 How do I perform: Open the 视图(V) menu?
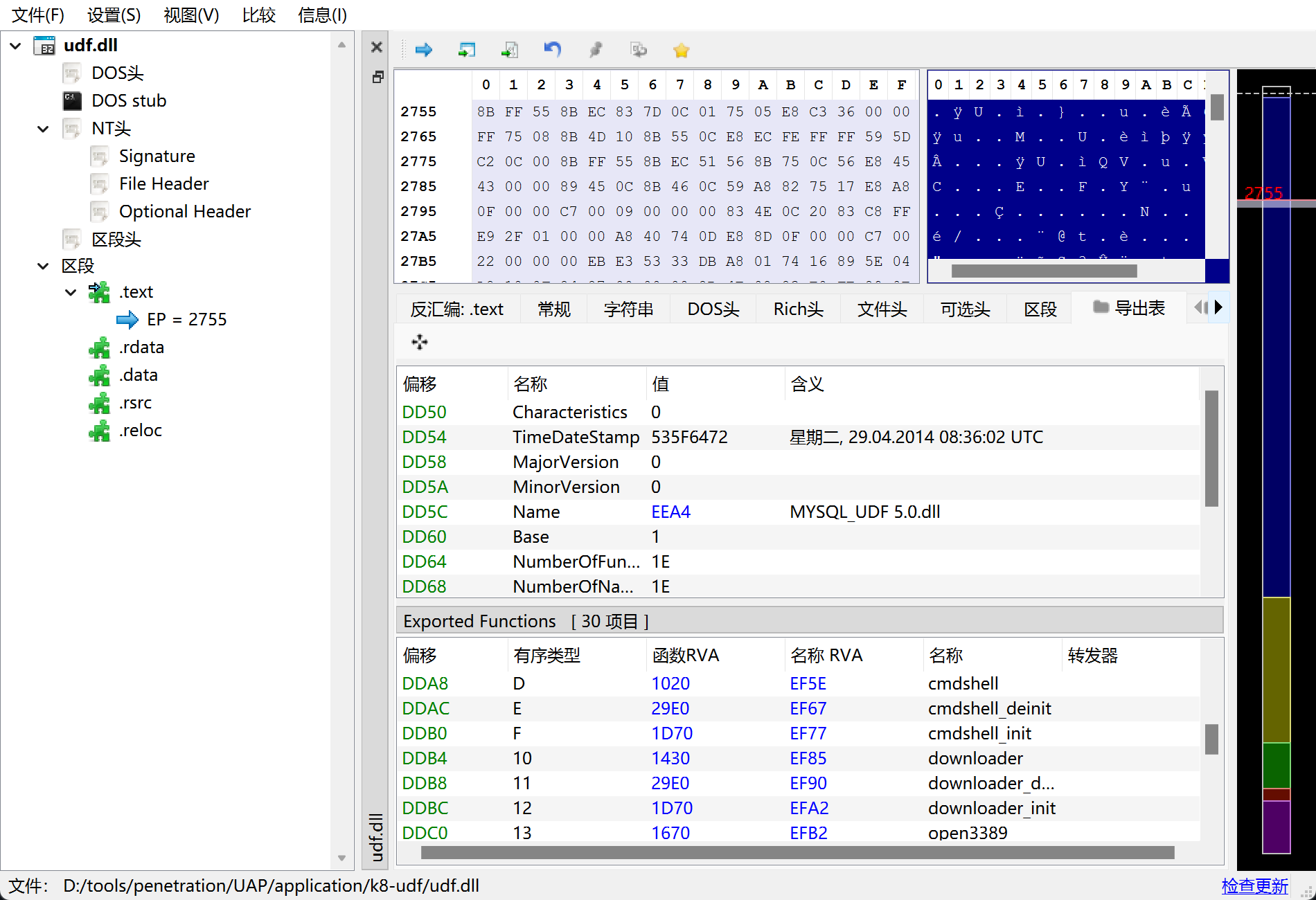pyautogui.click(x=191, y=15)
